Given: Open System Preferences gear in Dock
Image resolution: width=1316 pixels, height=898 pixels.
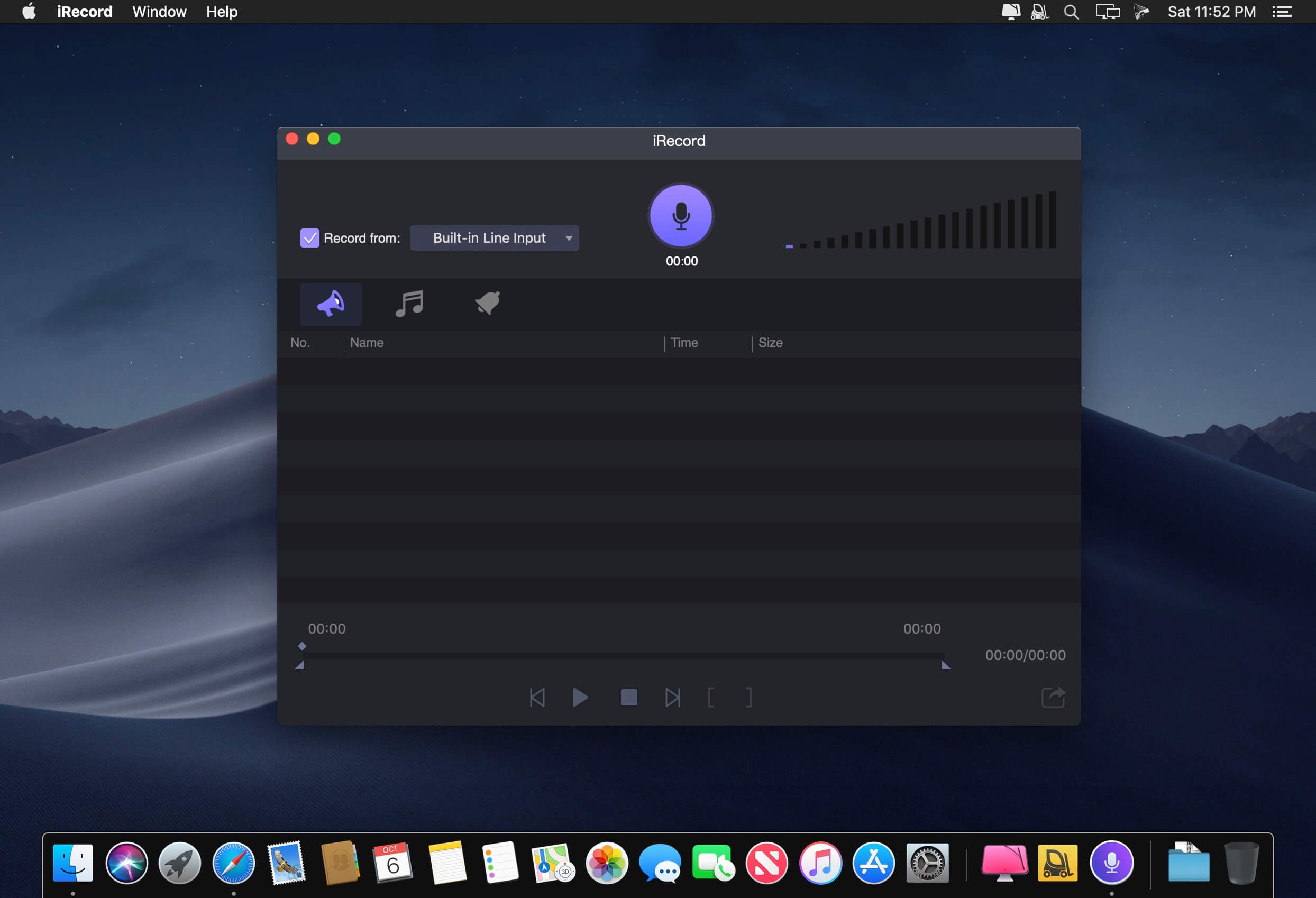Looking at the screenshot, I should click(927, 863).
